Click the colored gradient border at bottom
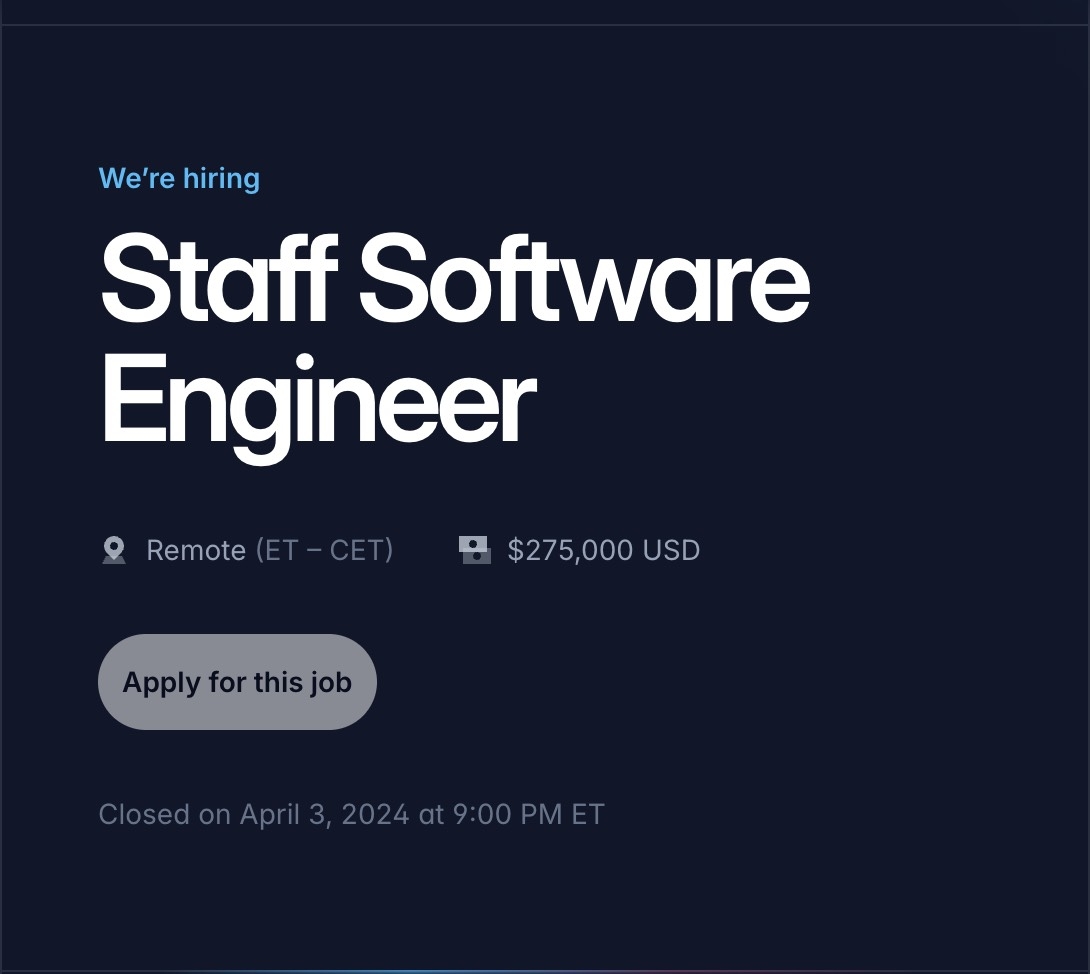The width and height of the screenshot is (1090, 974). coord(545,971)
